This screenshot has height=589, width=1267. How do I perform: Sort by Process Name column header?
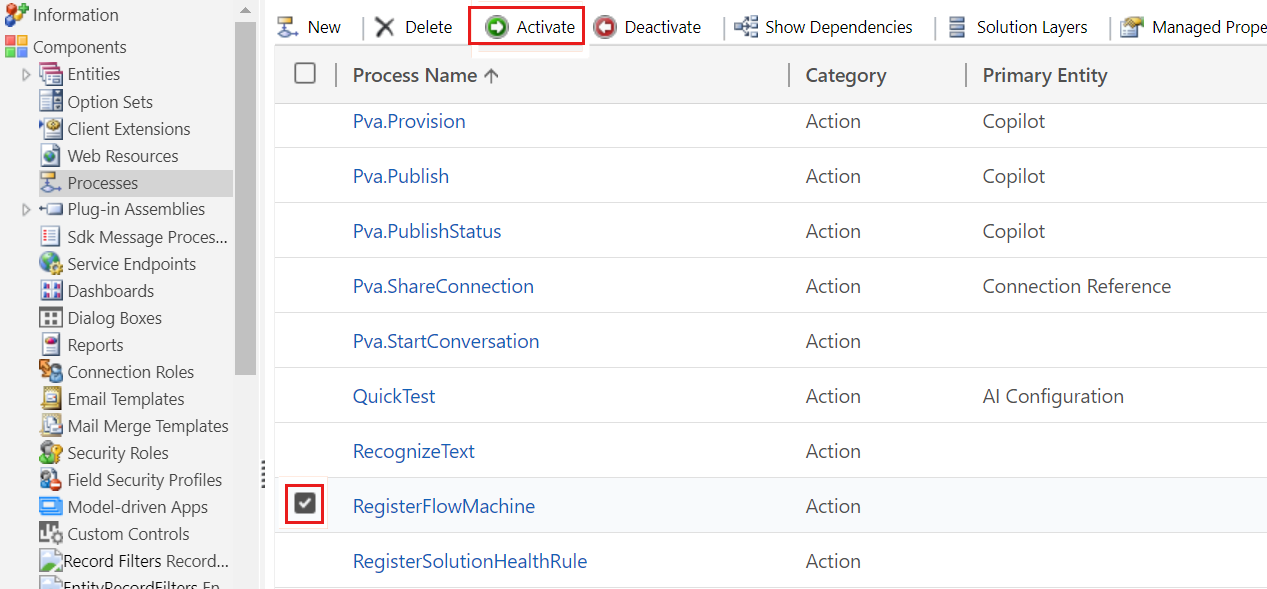[415, 75]
